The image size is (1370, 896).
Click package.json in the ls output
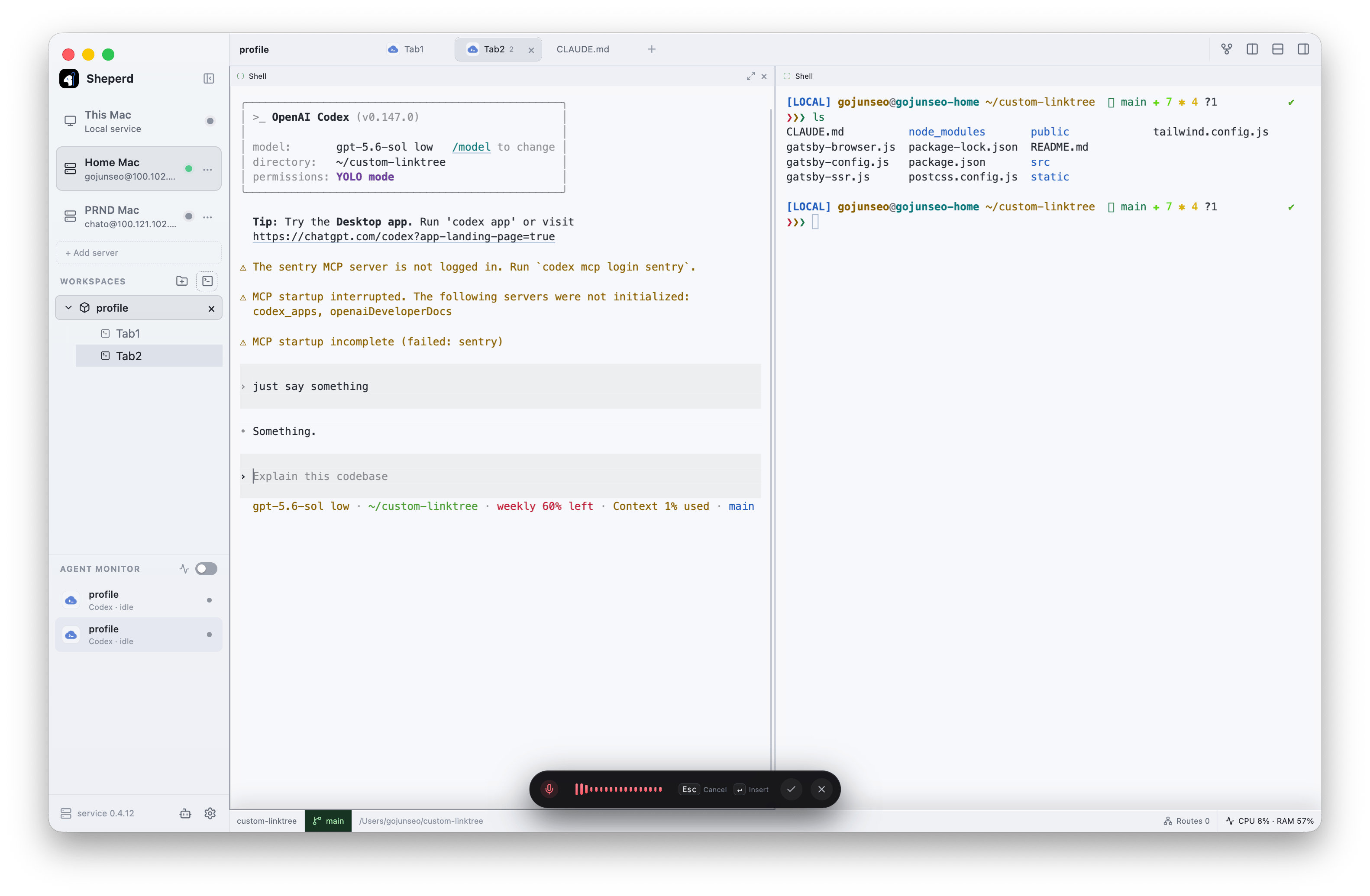pyautogui.click(x=947, y=162)
